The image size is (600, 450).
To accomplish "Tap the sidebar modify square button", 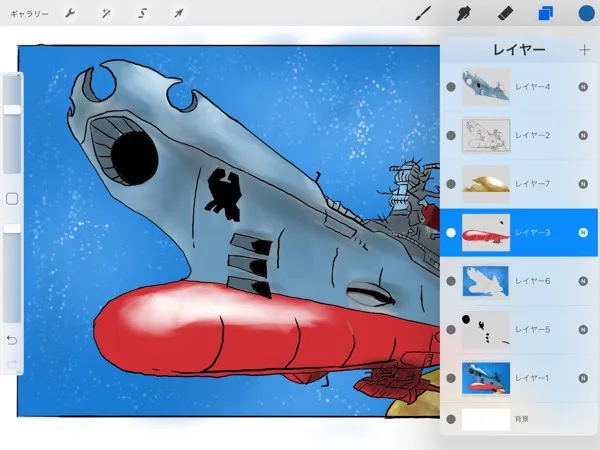I will tap(12, 199).
